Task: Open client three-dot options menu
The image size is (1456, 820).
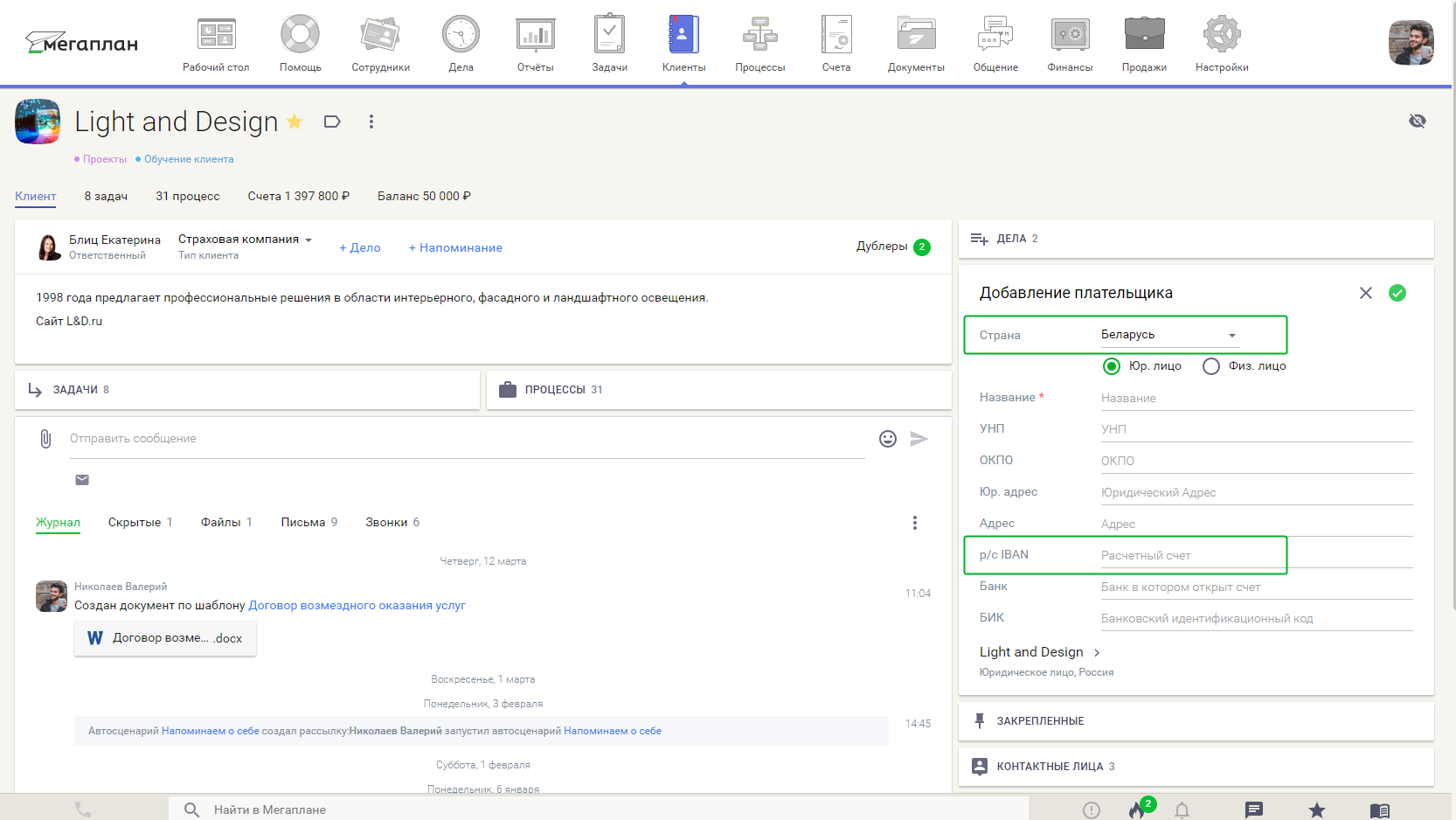Action: coord(371,122)
